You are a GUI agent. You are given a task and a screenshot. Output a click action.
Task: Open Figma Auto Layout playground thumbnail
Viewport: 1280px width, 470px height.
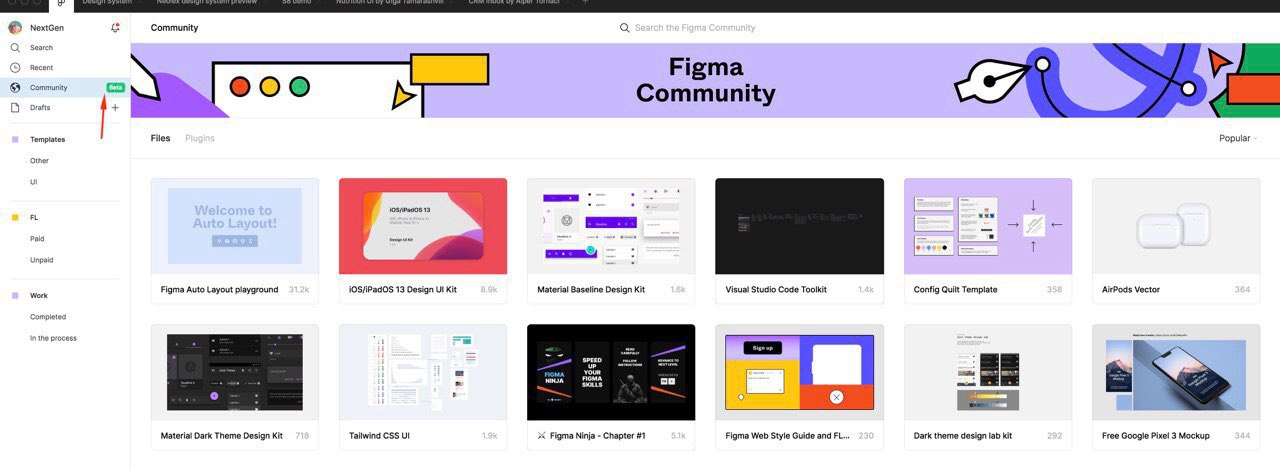235,226
